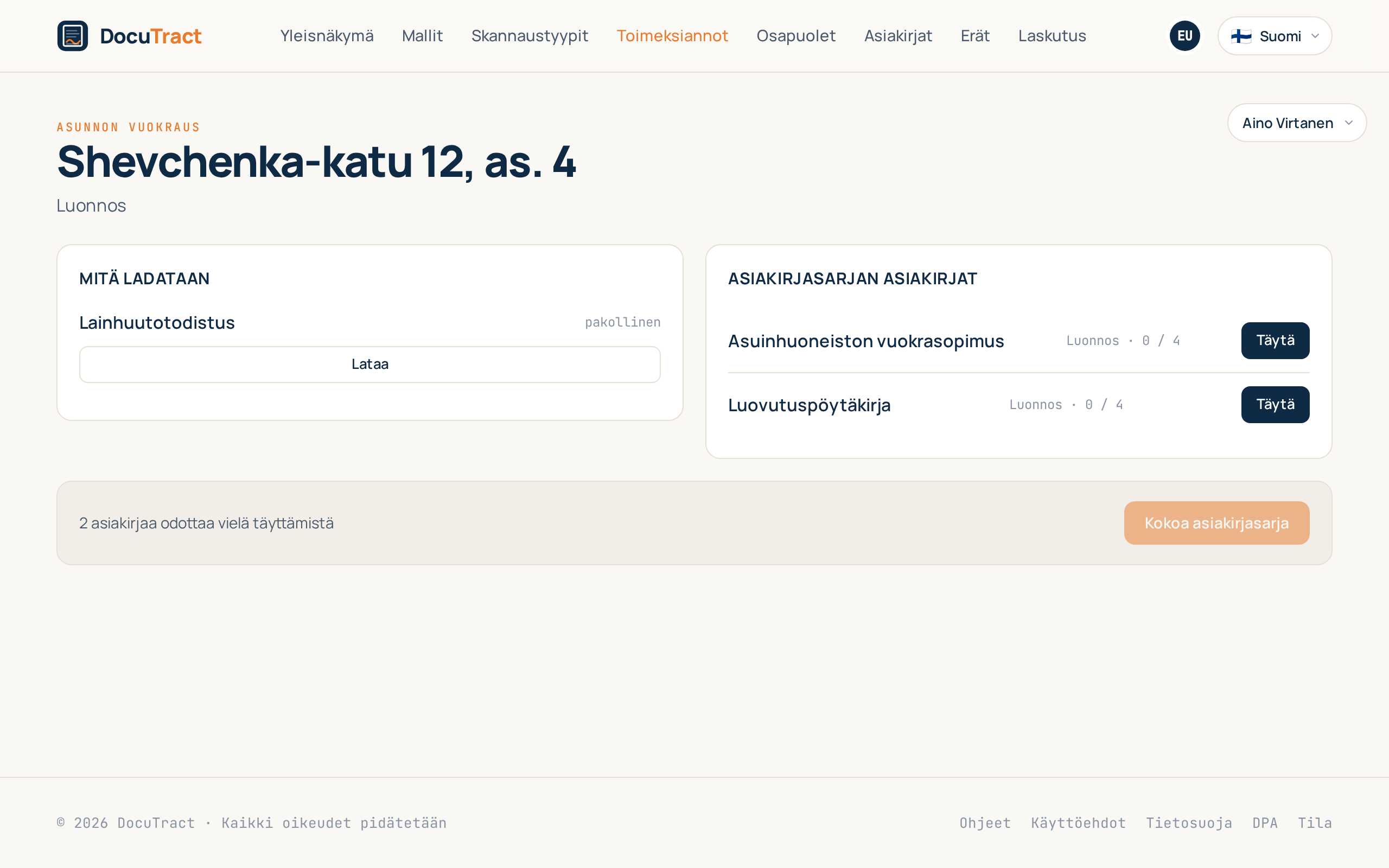This screenshot has height=868, width=1389.
Task: Click the Finnish flag icon
Action: (x=1241, y=36)
